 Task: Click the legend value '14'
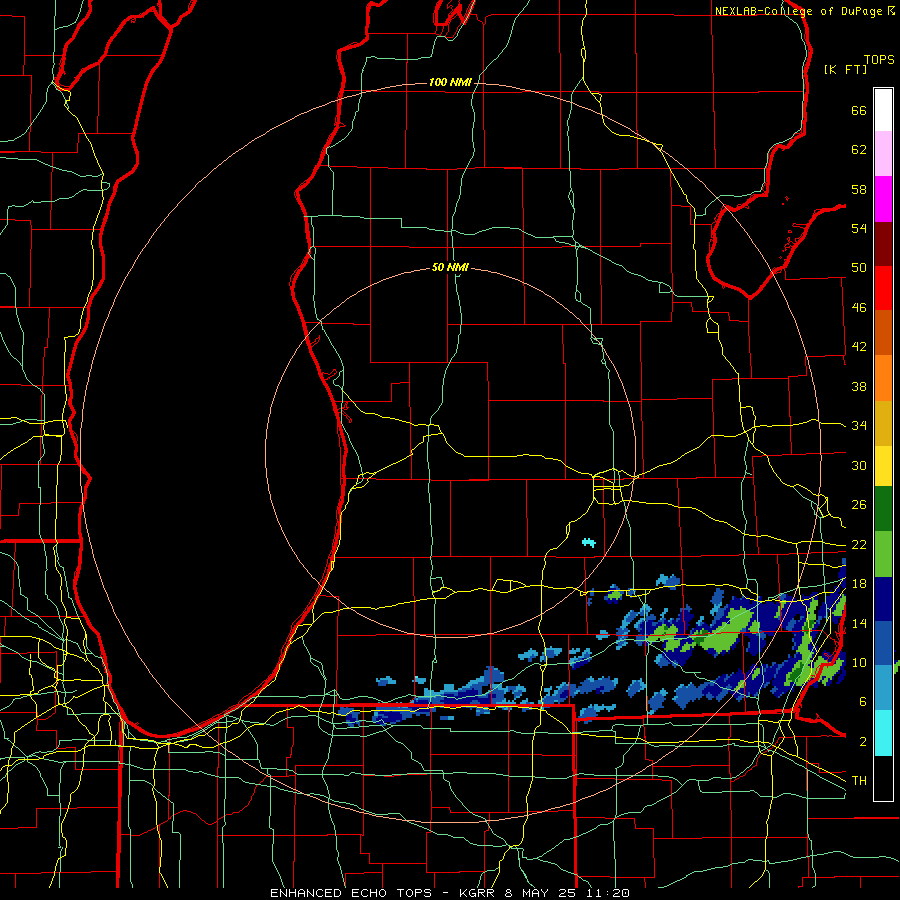(x=859, y=623)
